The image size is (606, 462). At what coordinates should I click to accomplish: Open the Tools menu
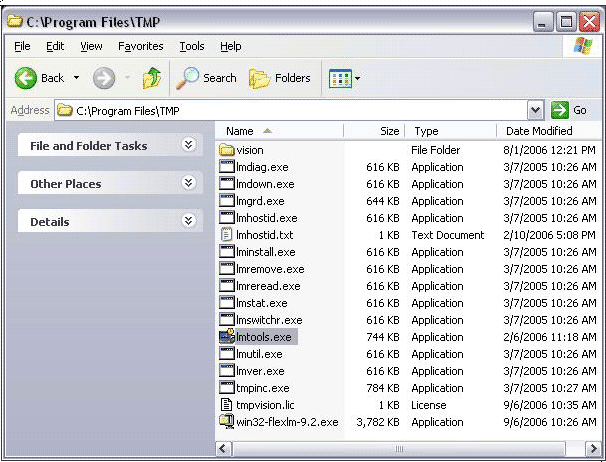[x=191, y=46]
